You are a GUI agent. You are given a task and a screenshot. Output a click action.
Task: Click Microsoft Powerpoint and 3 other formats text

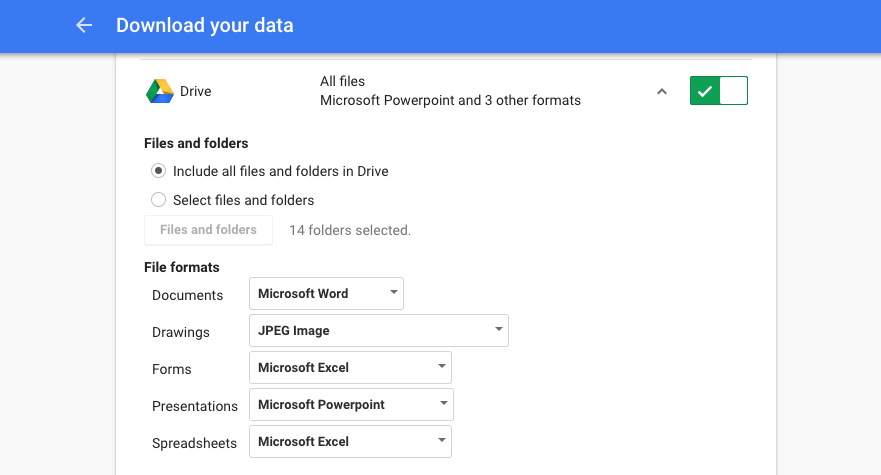click(x=451, y=101)
